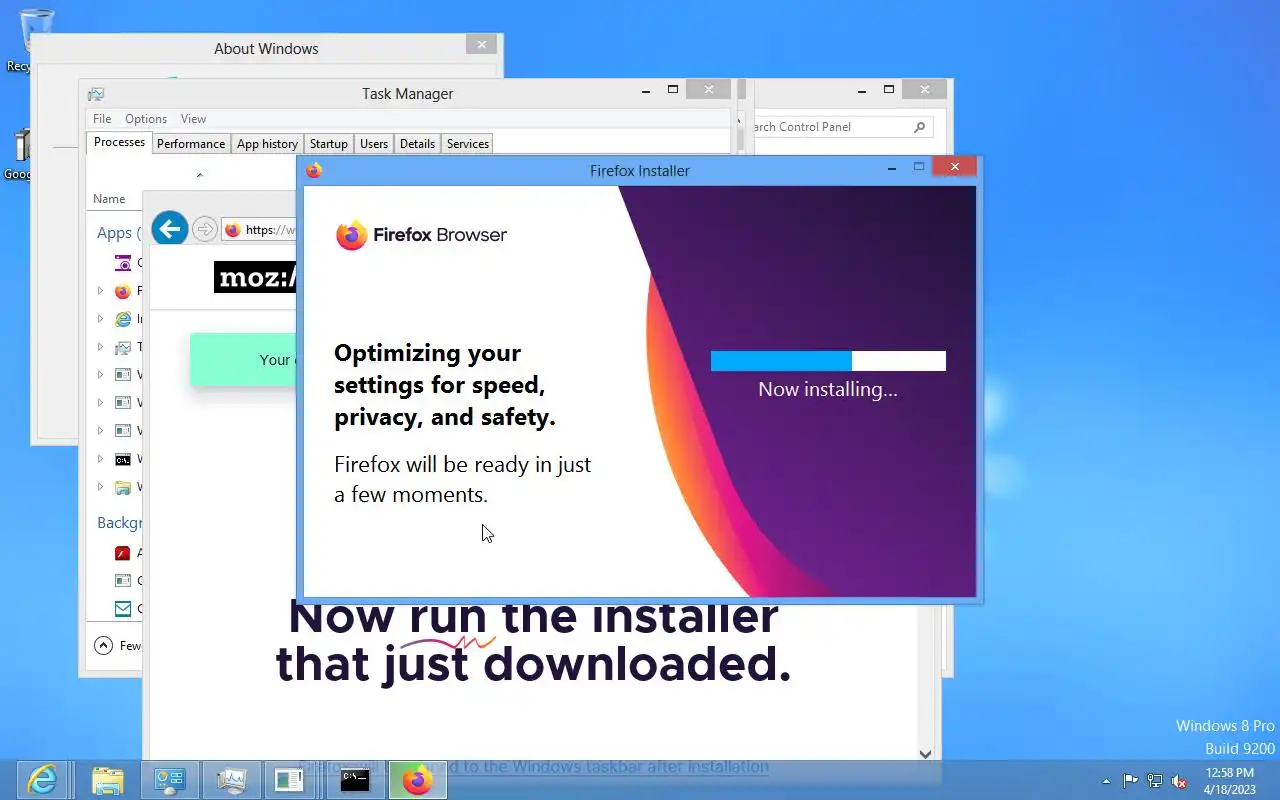Click the search magnifier in Control Panel
1280x800 pixels.
coord(920,127)
